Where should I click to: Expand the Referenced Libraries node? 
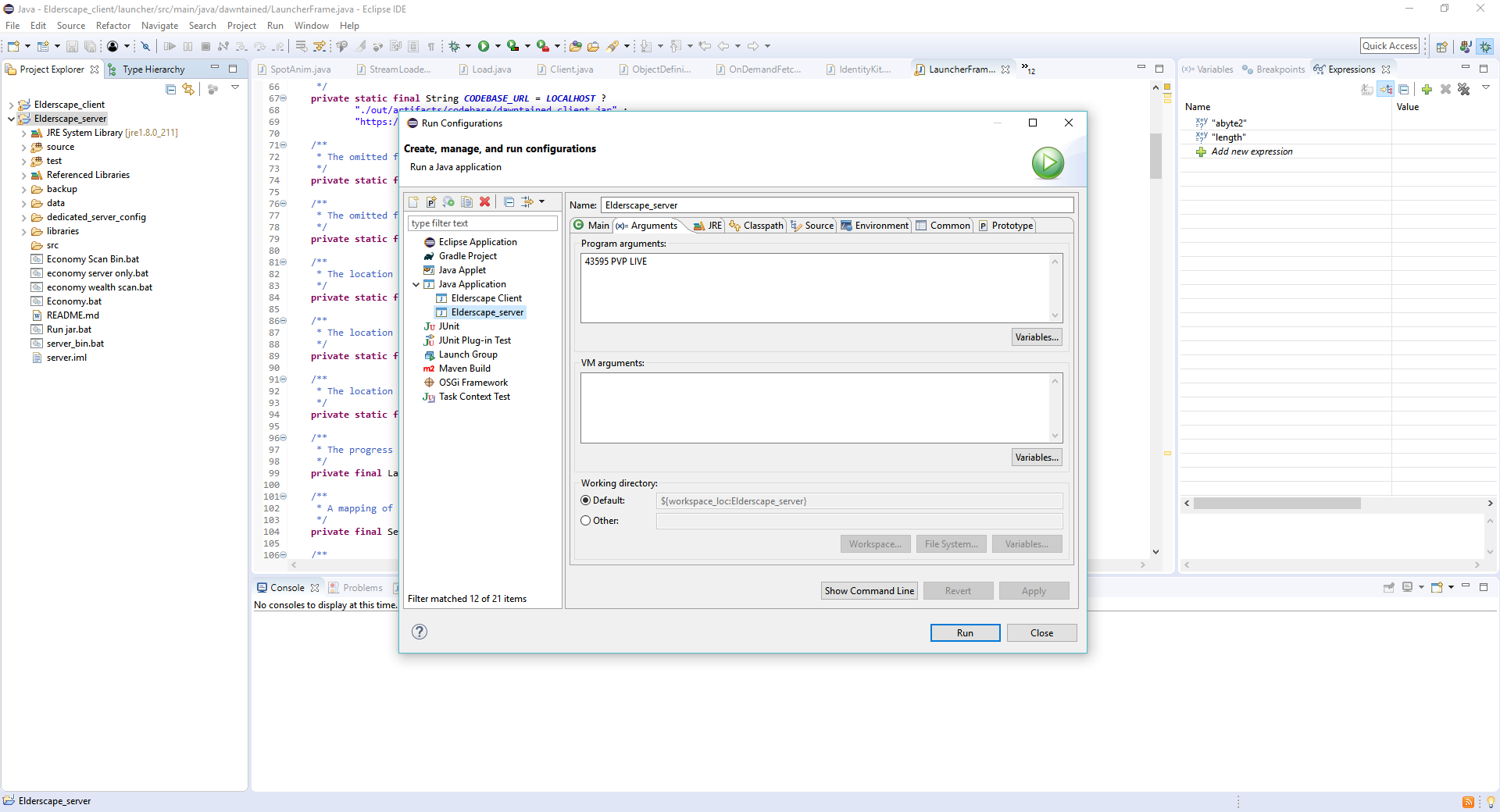pos(23,175)
